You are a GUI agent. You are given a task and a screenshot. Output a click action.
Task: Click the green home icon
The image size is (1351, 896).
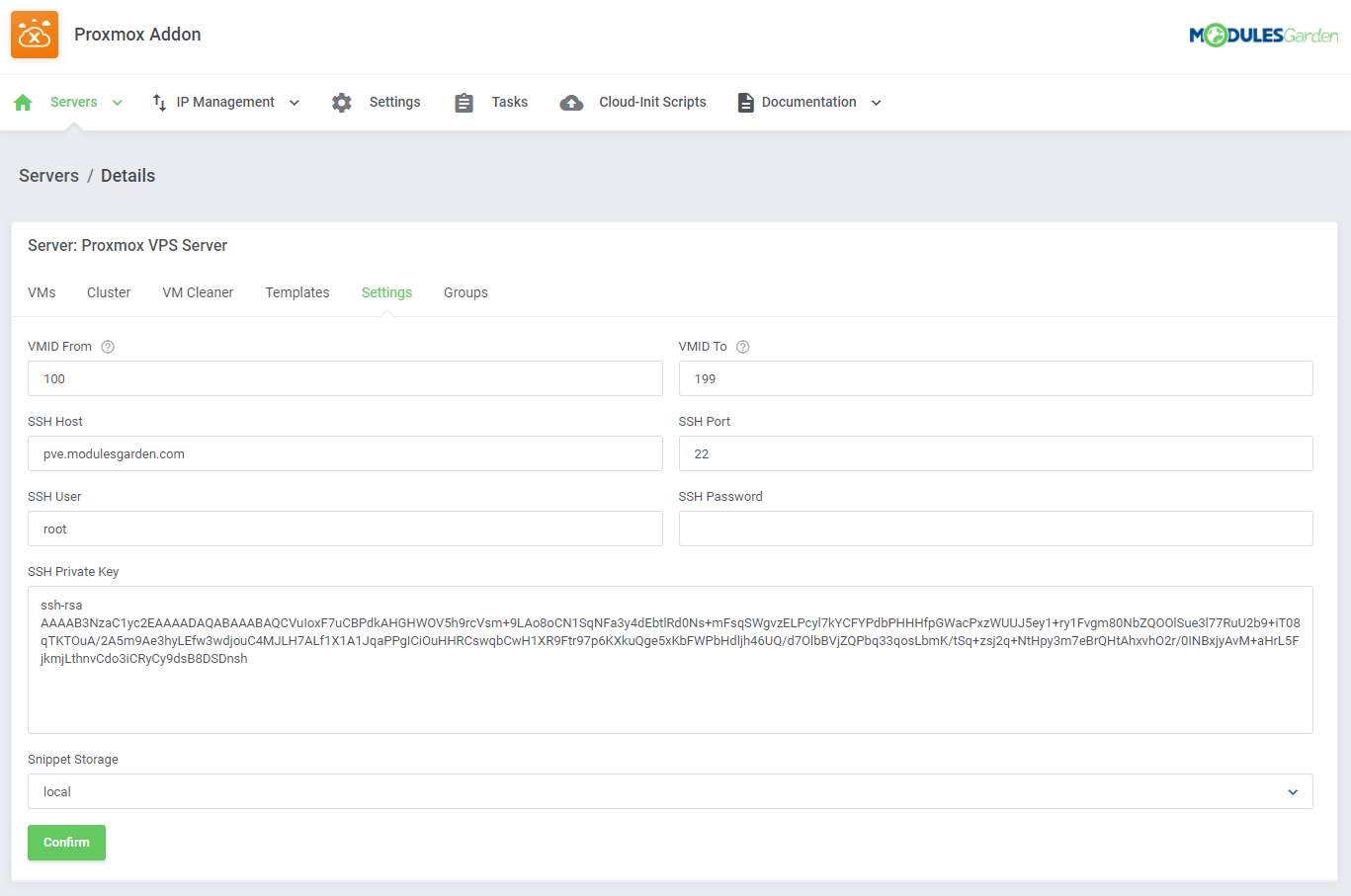[x=24, y=103]
